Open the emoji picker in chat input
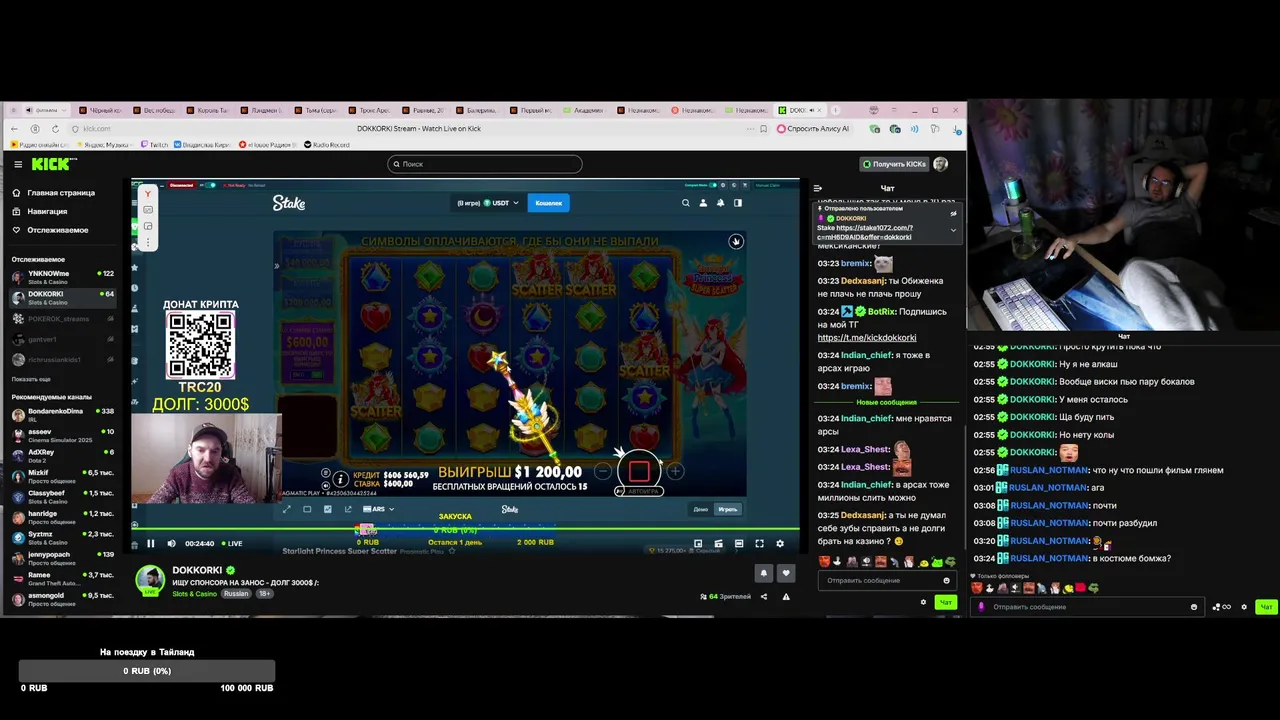1280x720 pixels. coord(946,580)
